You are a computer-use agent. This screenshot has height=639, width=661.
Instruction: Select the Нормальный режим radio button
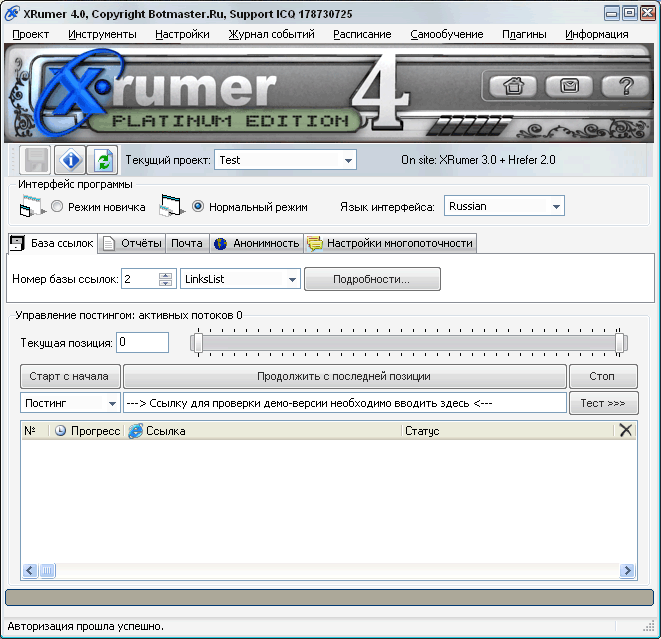pyautogui.click(x=198, y=207)
